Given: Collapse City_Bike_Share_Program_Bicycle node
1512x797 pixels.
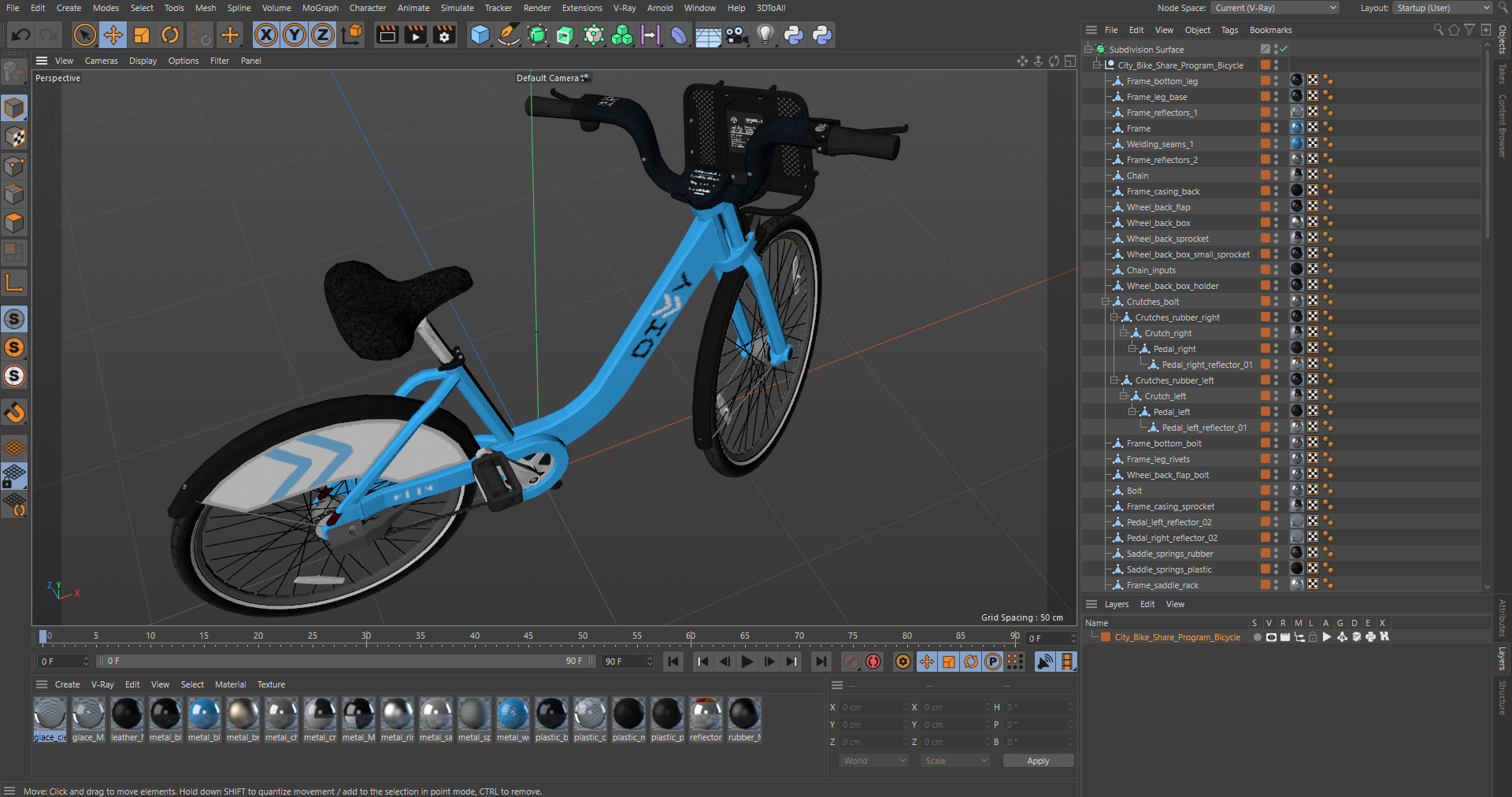Looking at the screenshot, I should tap(1097, 65).
